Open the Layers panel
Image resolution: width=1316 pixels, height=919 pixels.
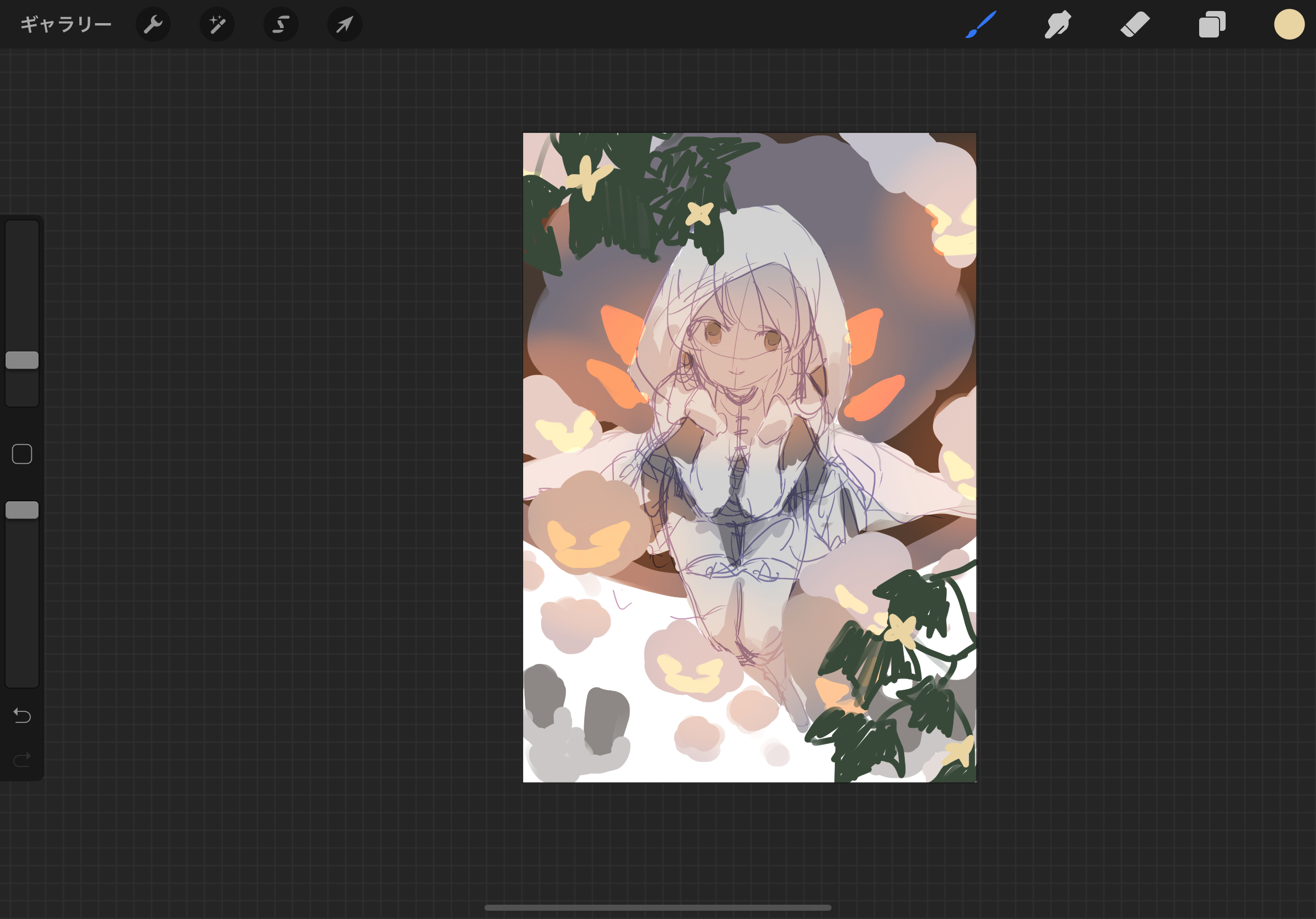(x=1212, y=25)
